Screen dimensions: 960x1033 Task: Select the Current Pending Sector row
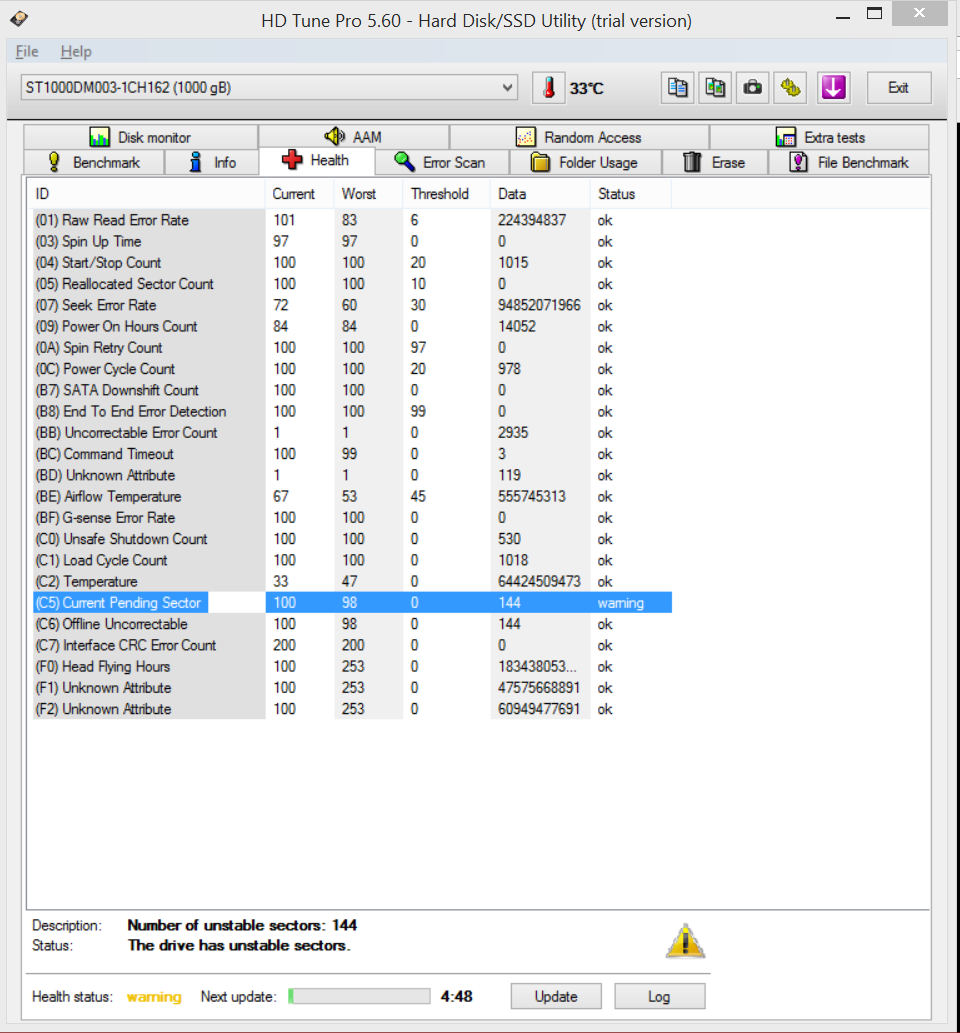[x=353, y=603]
